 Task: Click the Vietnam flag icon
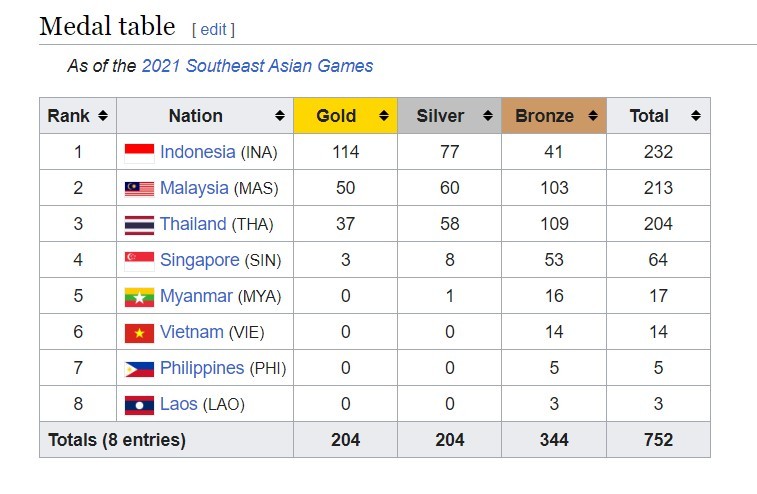(140, 333)
